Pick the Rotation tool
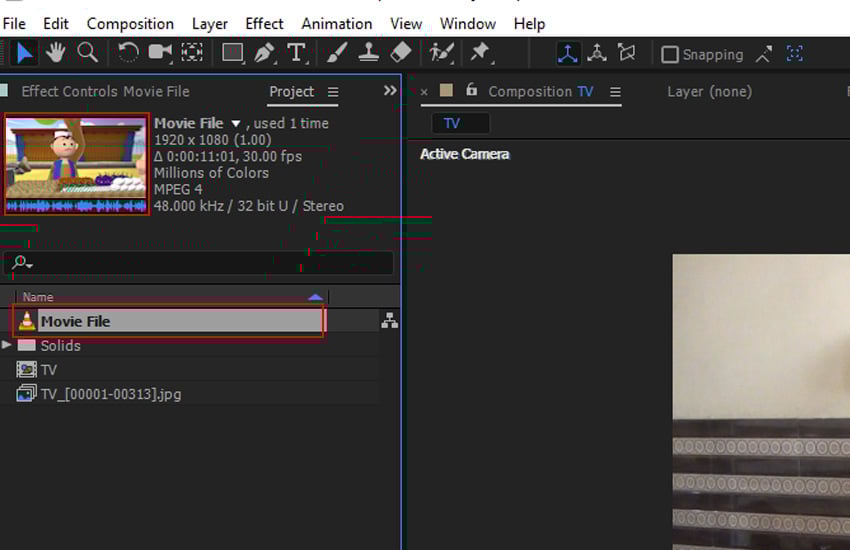 (128, 53)
